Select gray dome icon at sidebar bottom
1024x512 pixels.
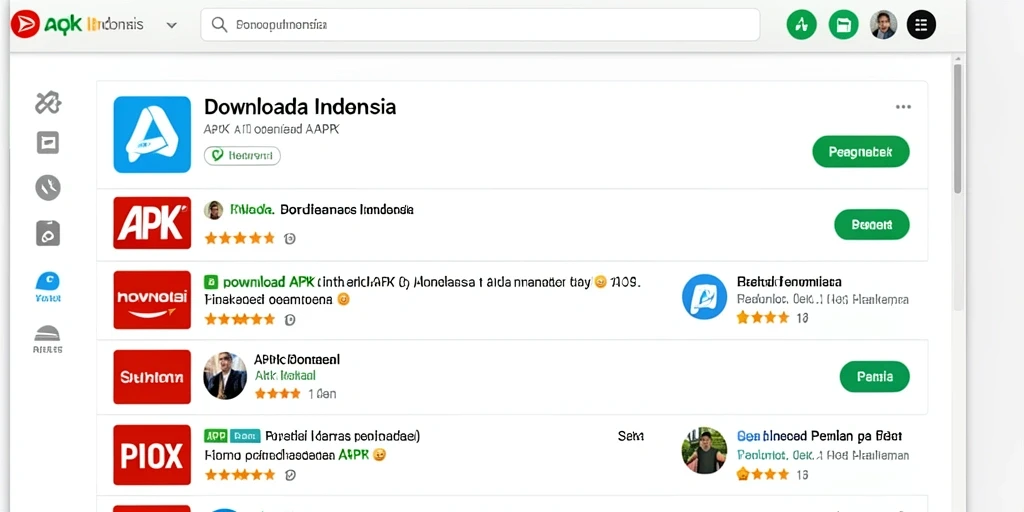click(x=47, y=339)
